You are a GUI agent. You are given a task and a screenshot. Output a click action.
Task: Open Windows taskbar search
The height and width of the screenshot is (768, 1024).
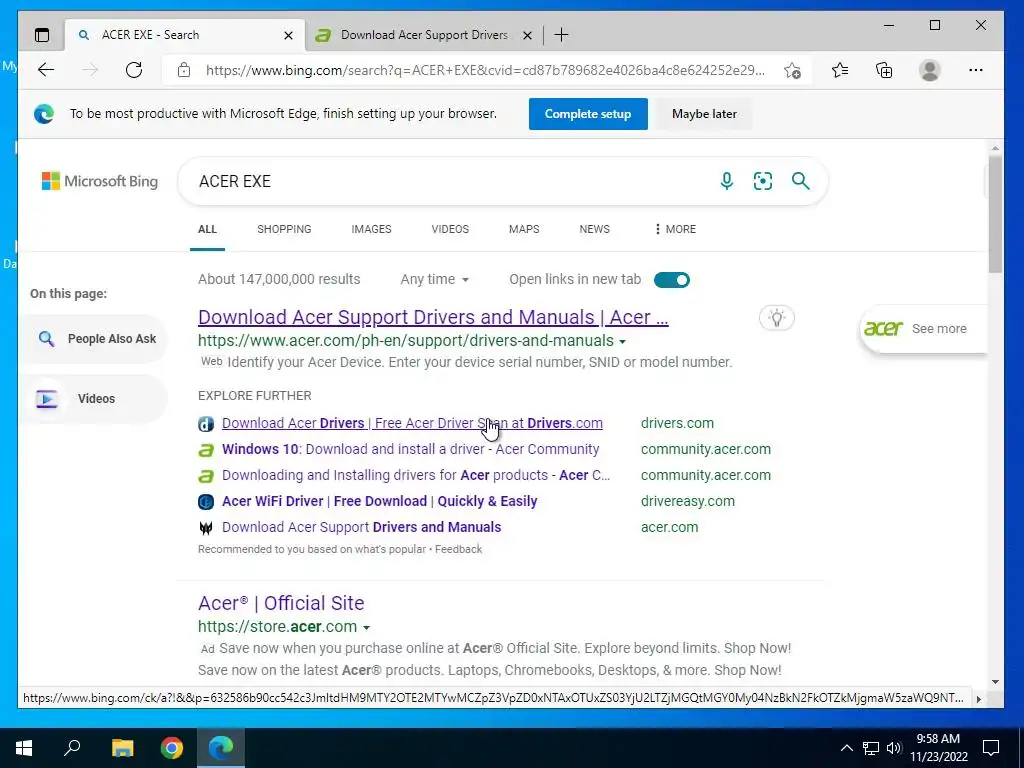click(72, 748)
